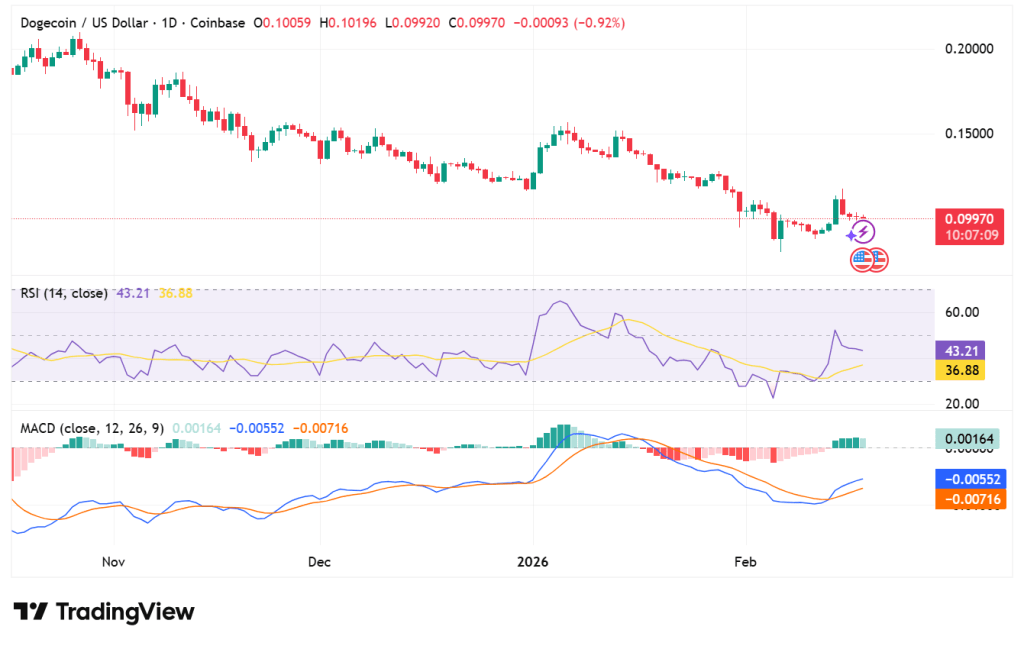Click the yellow 36.88 value beside RSI title

point(176,293)
